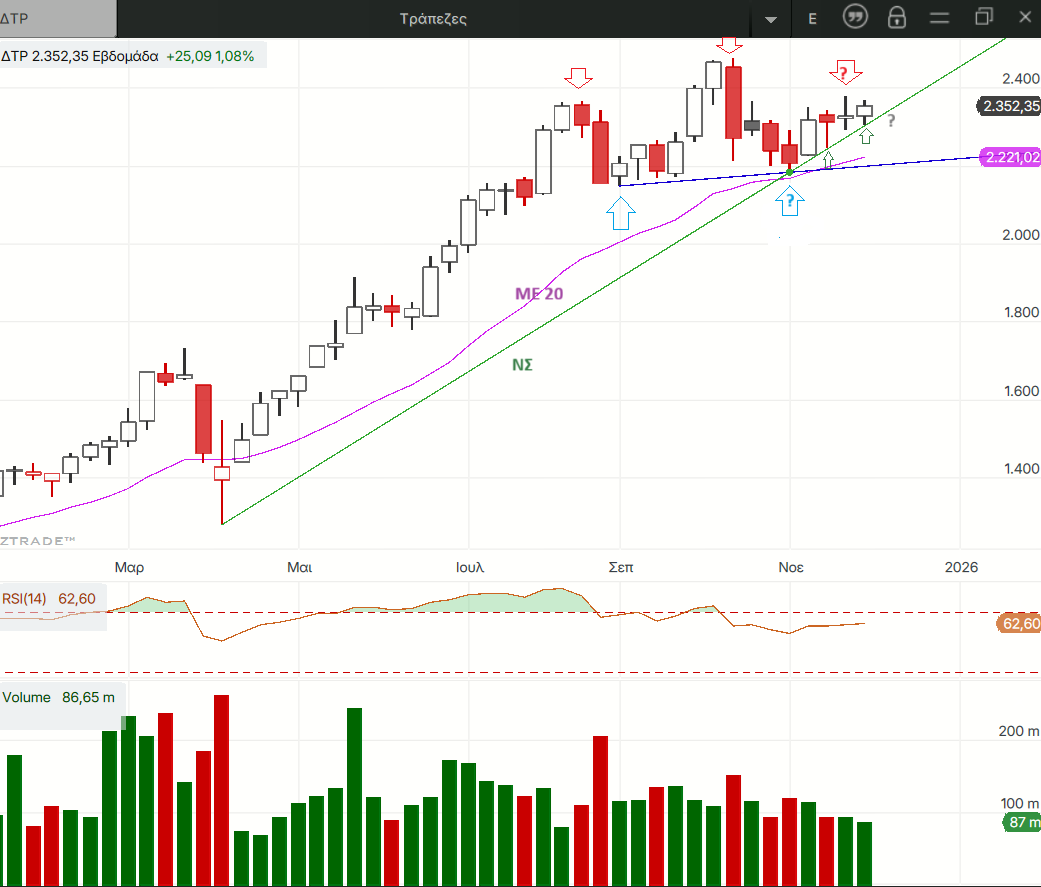Screen dimensions: 1041x887
Task: Click the 2026 label on time axis
Action: click(x=960, y=567)
